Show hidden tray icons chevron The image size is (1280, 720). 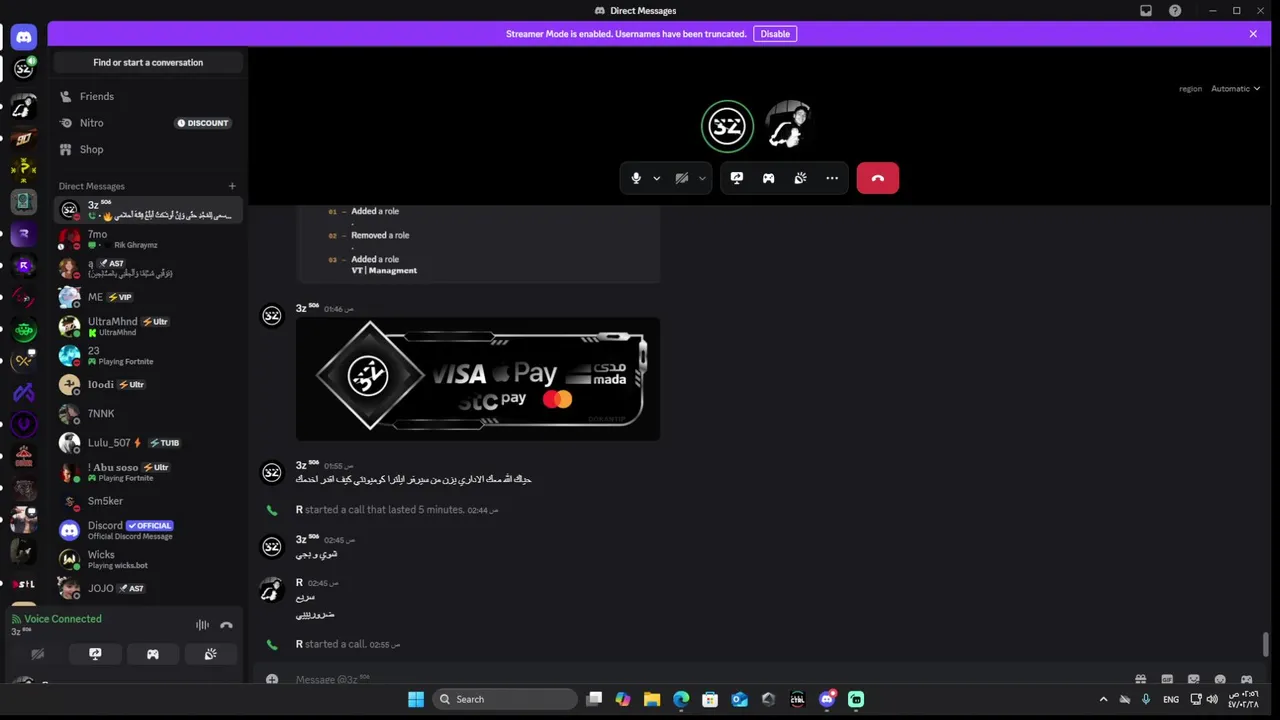[x=1103, y=699]
